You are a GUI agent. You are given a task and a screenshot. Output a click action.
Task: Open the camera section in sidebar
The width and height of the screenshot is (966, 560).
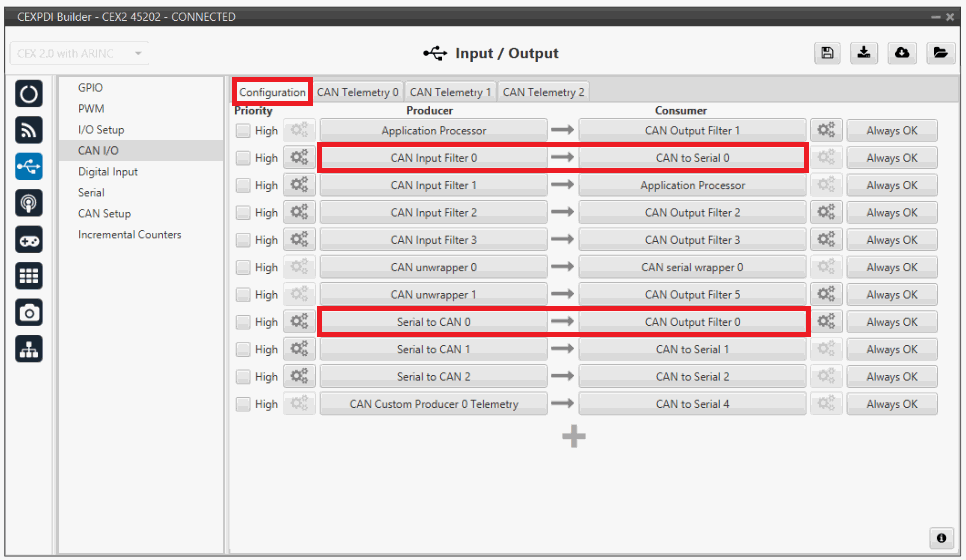[x=29, y=313]
